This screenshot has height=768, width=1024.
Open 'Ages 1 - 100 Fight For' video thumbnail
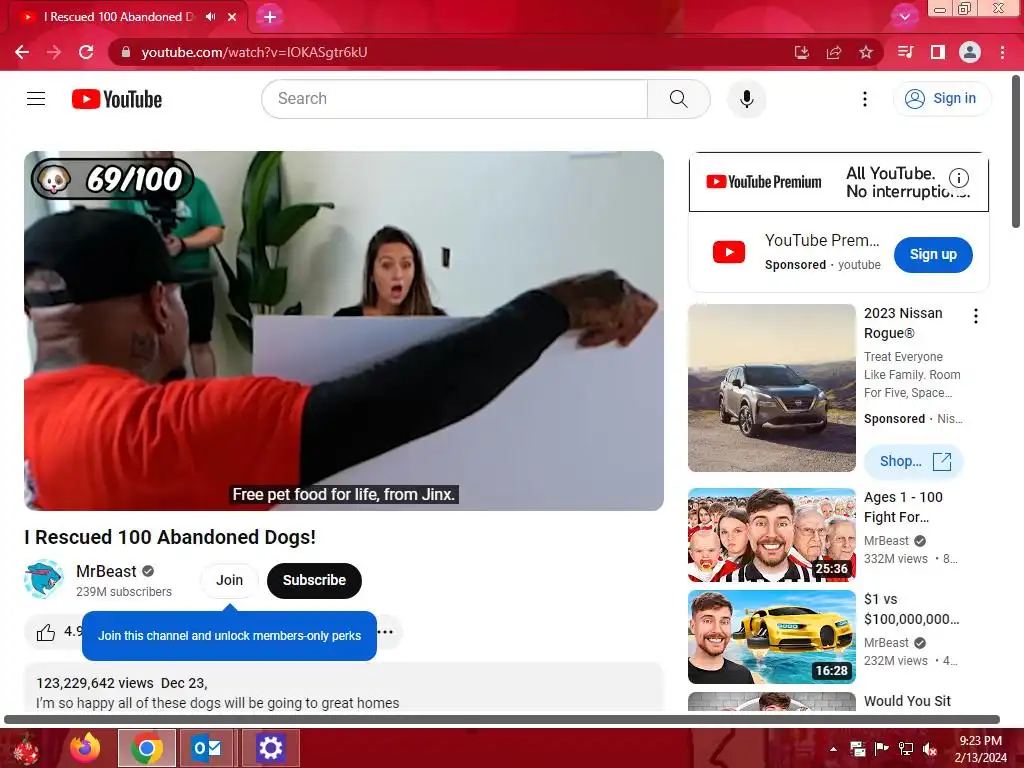tap(772, 535)
